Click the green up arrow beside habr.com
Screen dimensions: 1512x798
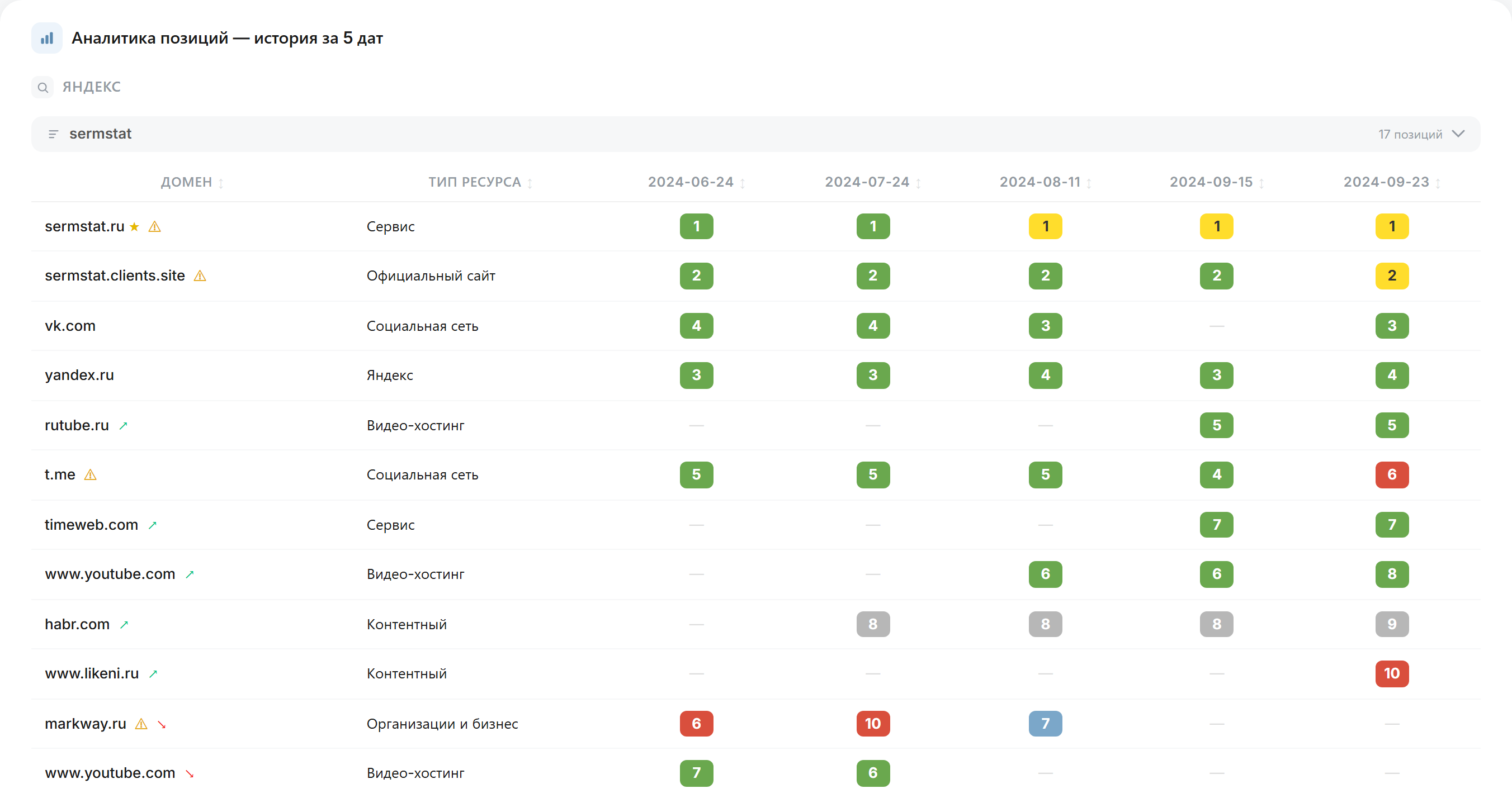click(x=124, y=625)
